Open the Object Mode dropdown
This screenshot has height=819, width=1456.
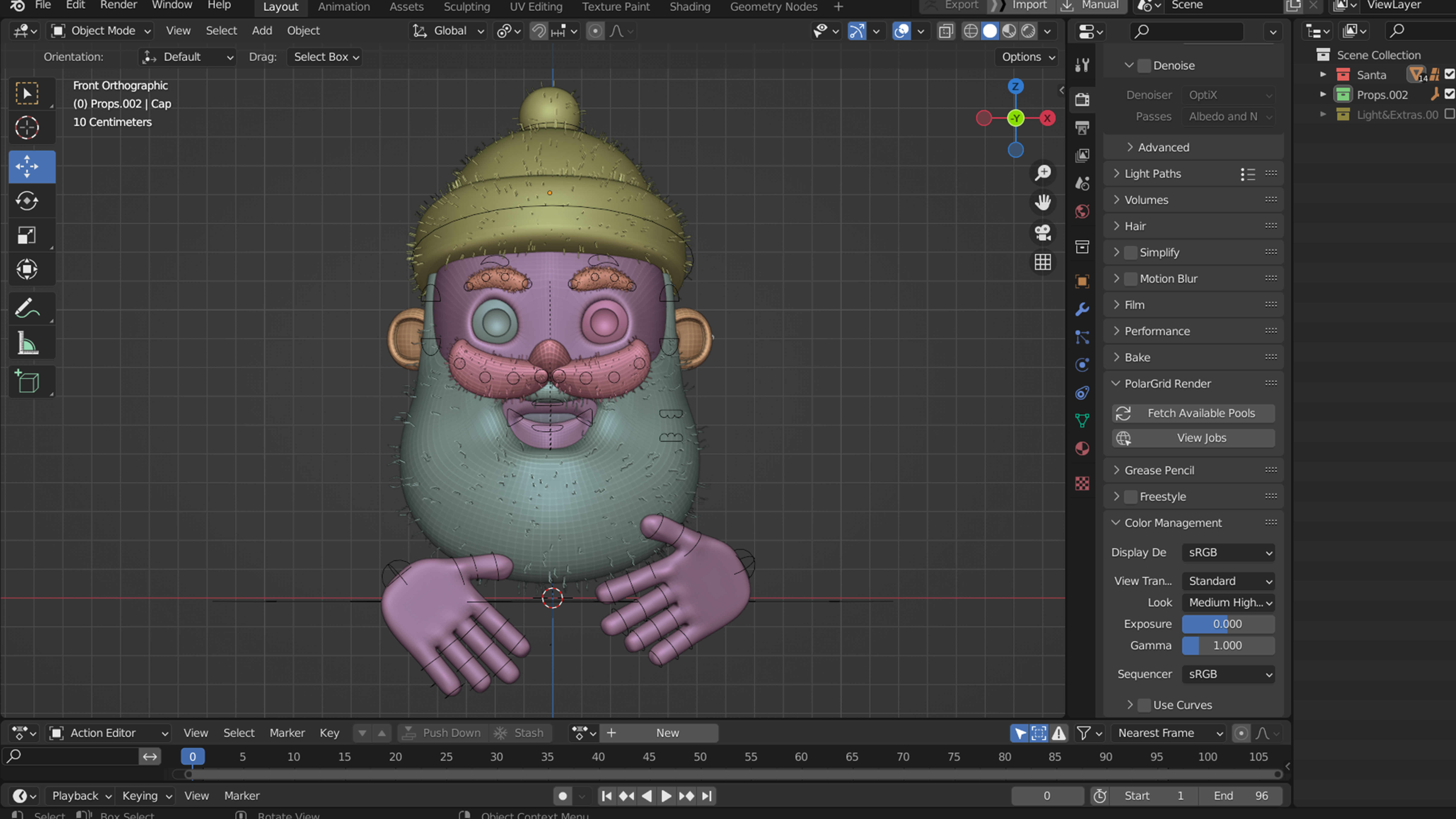coord(101,31)
